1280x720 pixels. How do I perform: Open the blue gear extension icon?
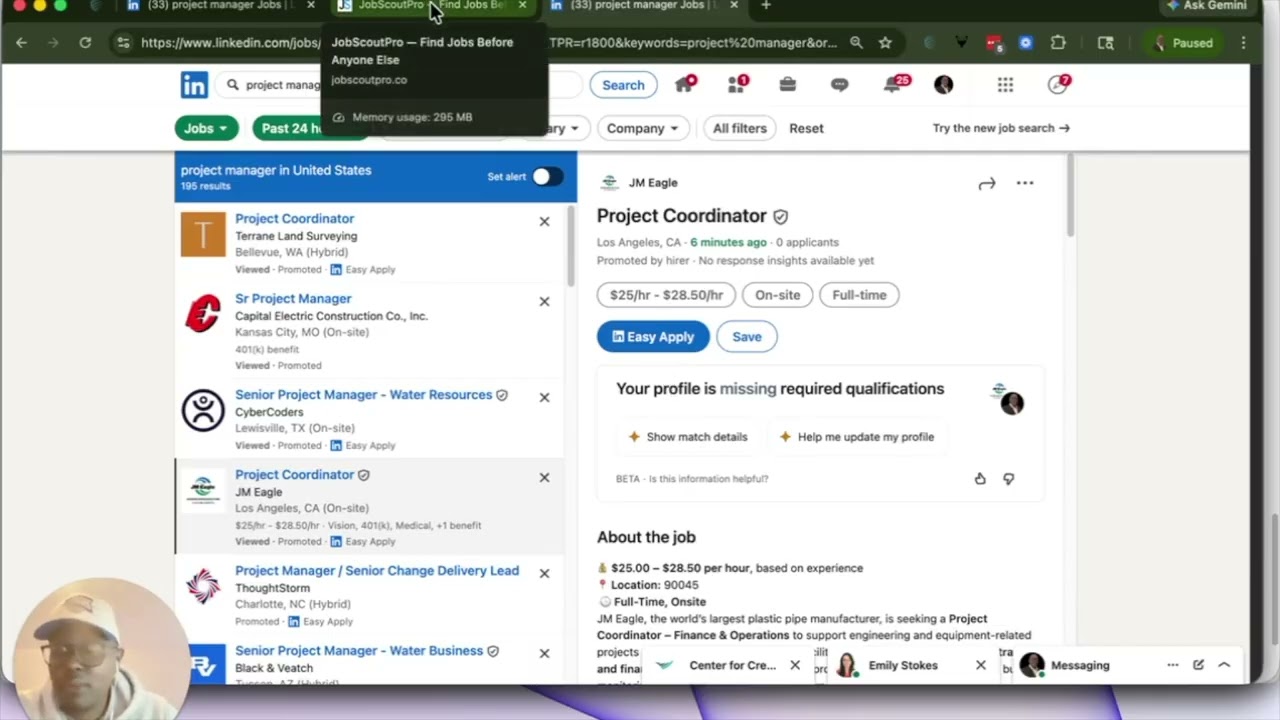point(1025,43)
